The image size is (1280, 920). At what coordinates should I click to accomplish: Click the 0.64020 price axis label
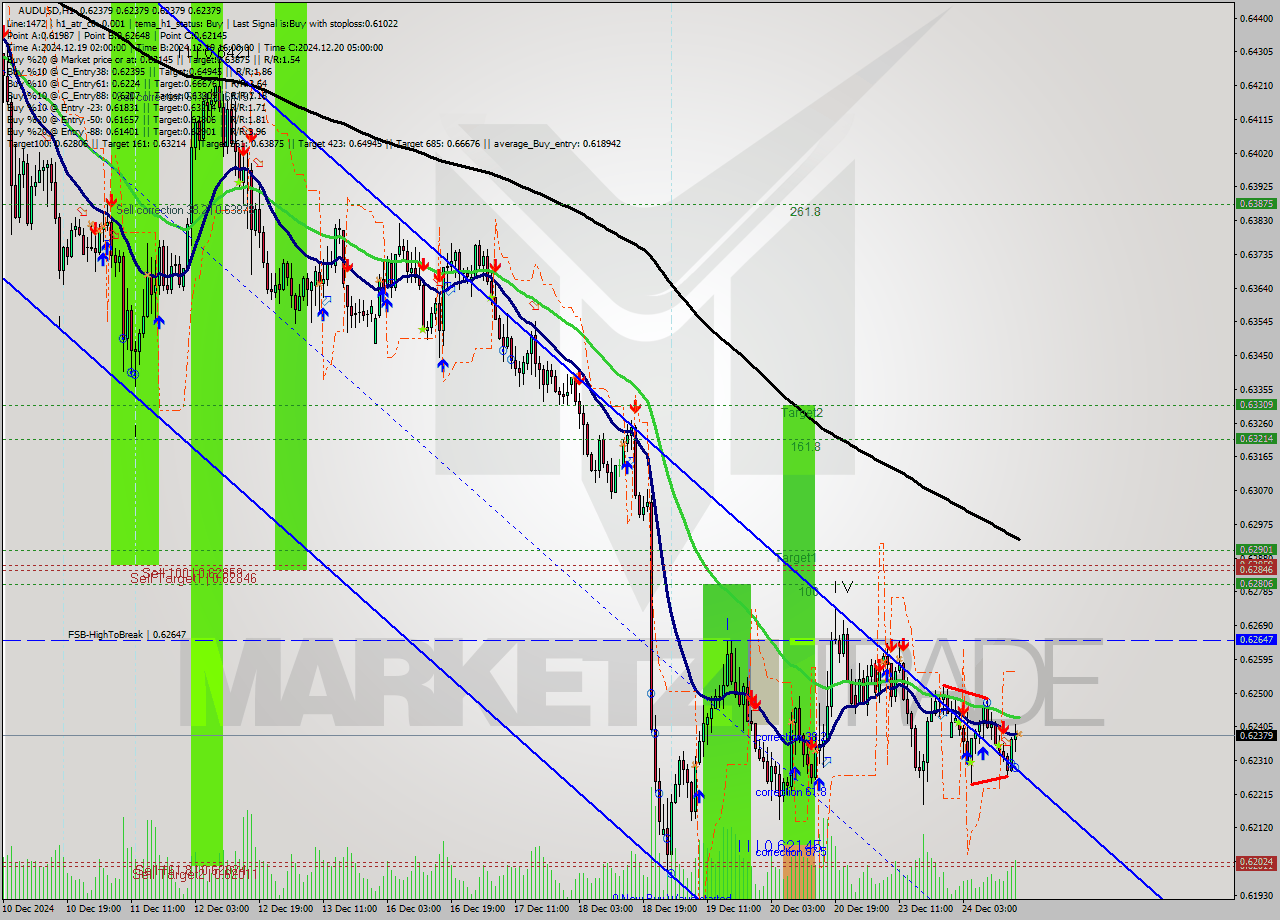pos(1256,153)
